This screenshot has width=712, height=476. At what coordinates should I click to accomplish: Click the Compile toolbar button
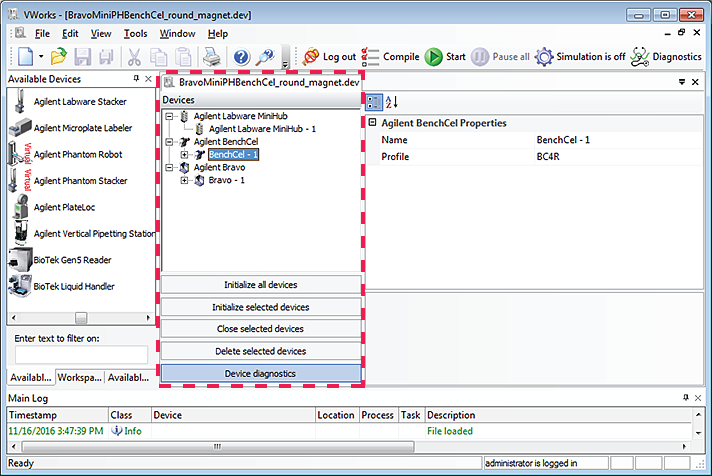click(x=391, y=57)
